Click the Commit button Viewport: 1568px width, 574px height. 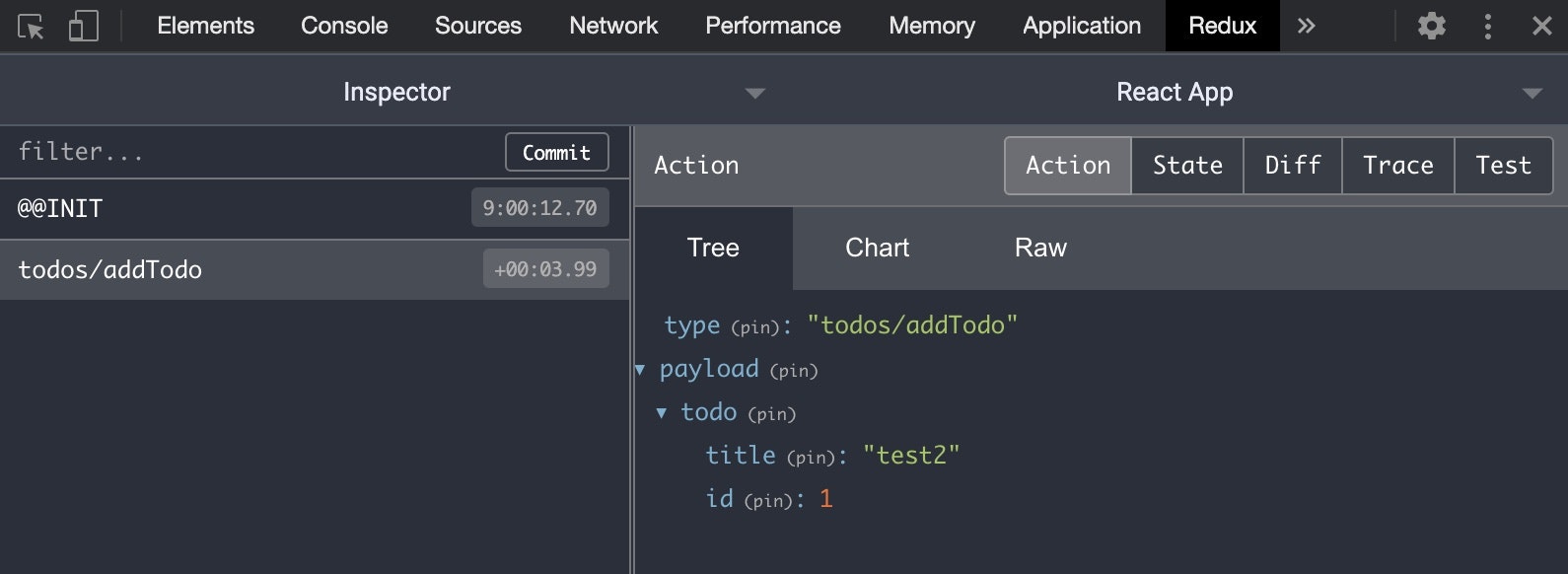[557, 153]
